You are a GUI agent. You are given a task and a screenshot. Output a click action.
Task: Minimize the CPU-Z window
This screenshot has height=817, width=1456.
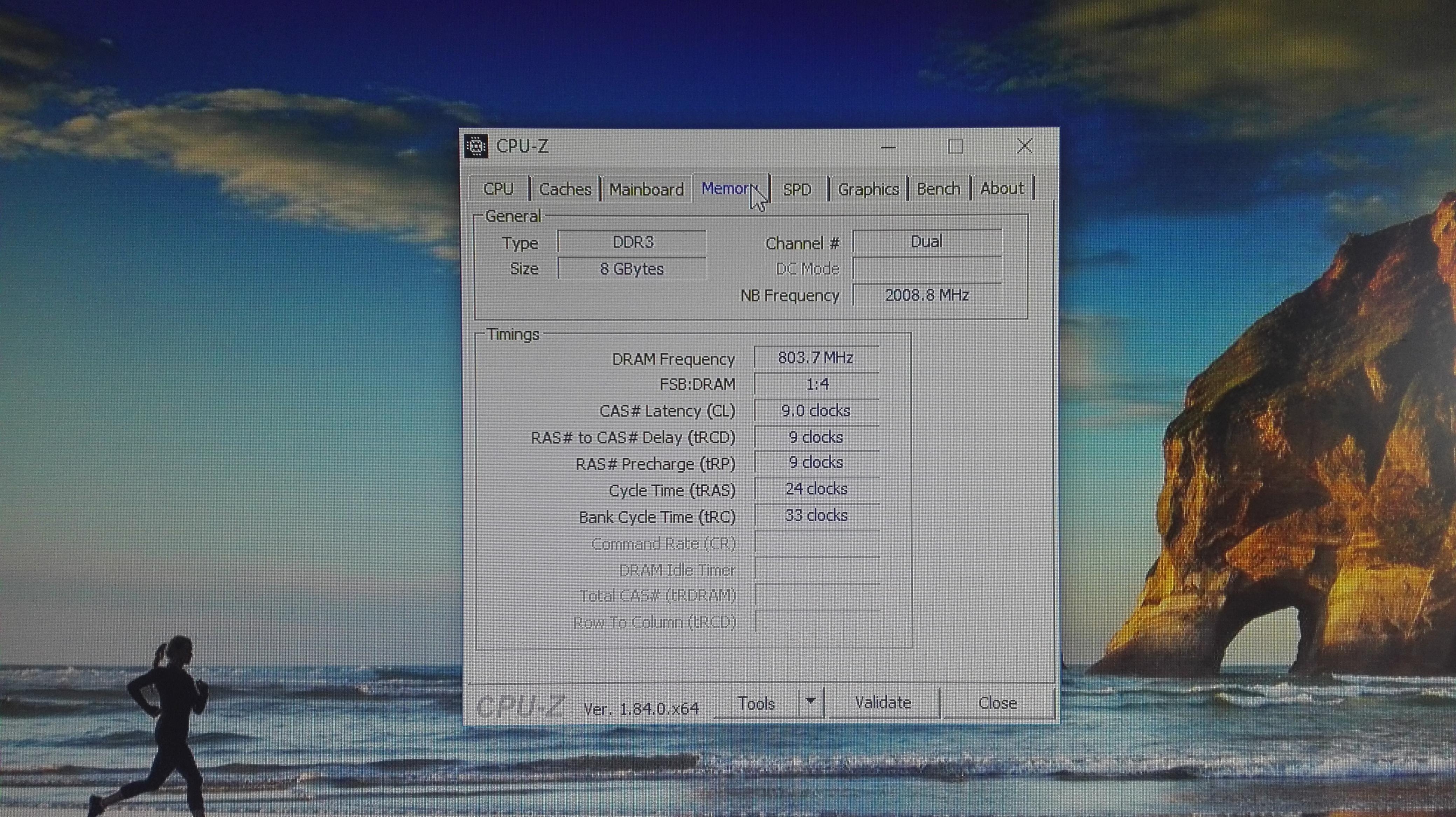[x=888, y=147]
